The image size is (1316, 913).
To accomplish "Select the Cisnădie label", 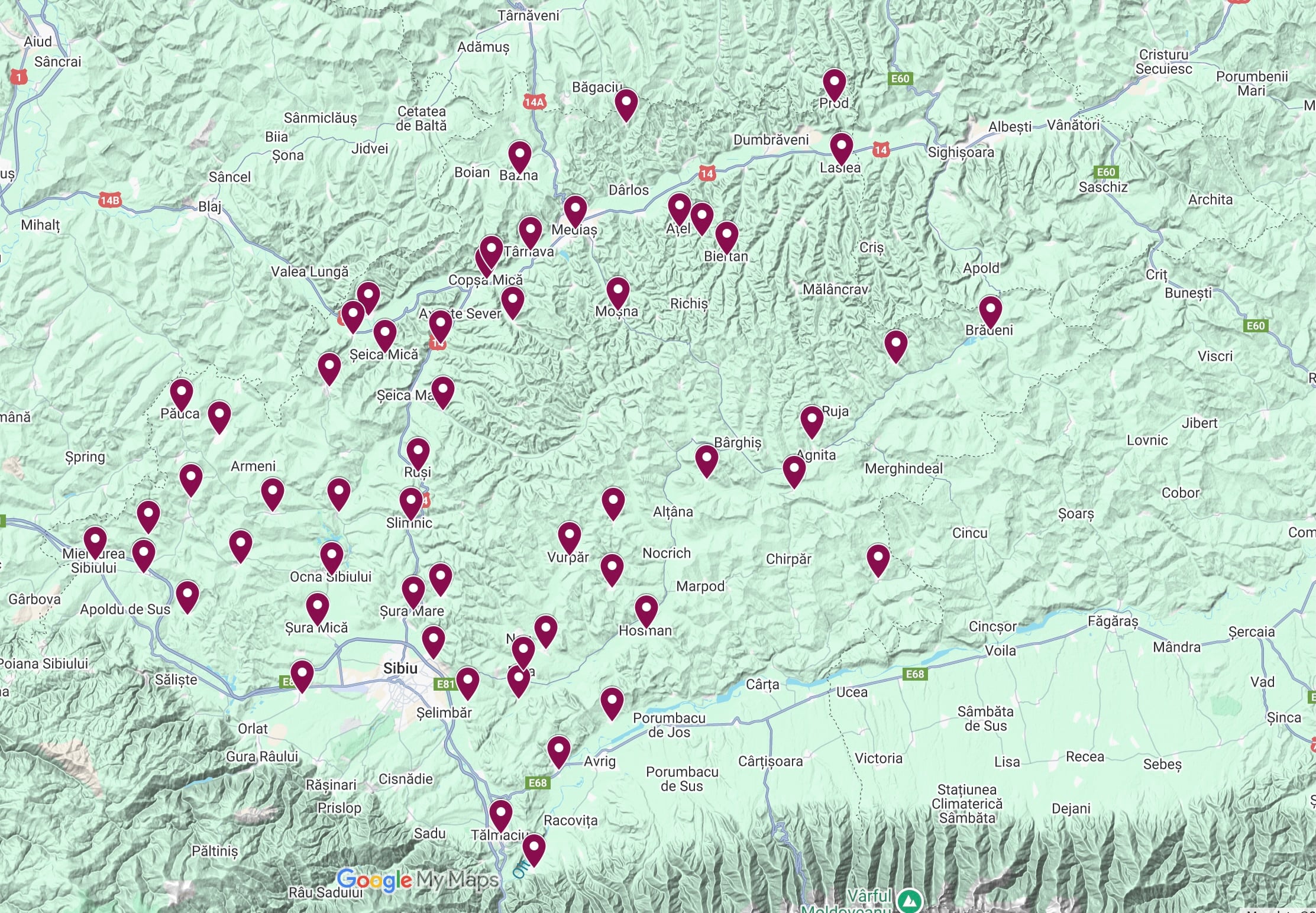I will pos(406,779).
